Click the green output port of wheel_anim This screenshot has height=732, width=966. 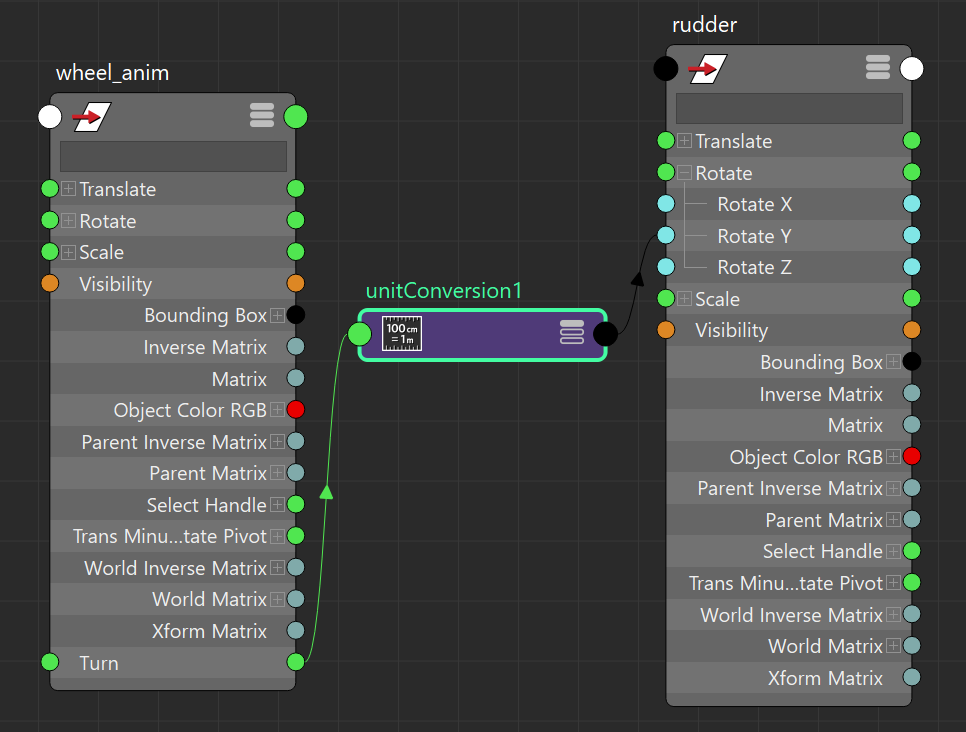click(295, 117)
